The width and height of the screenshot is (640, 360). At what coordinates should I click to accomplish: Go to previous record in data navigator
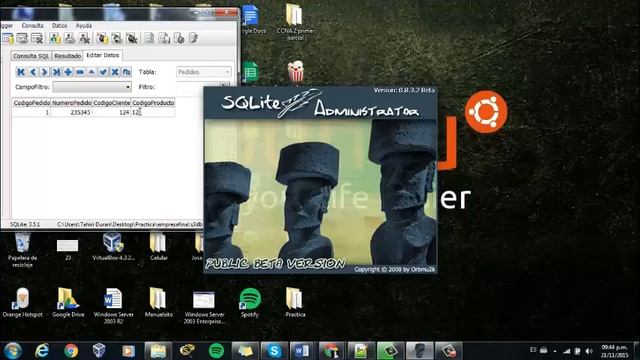coord(33,72)
